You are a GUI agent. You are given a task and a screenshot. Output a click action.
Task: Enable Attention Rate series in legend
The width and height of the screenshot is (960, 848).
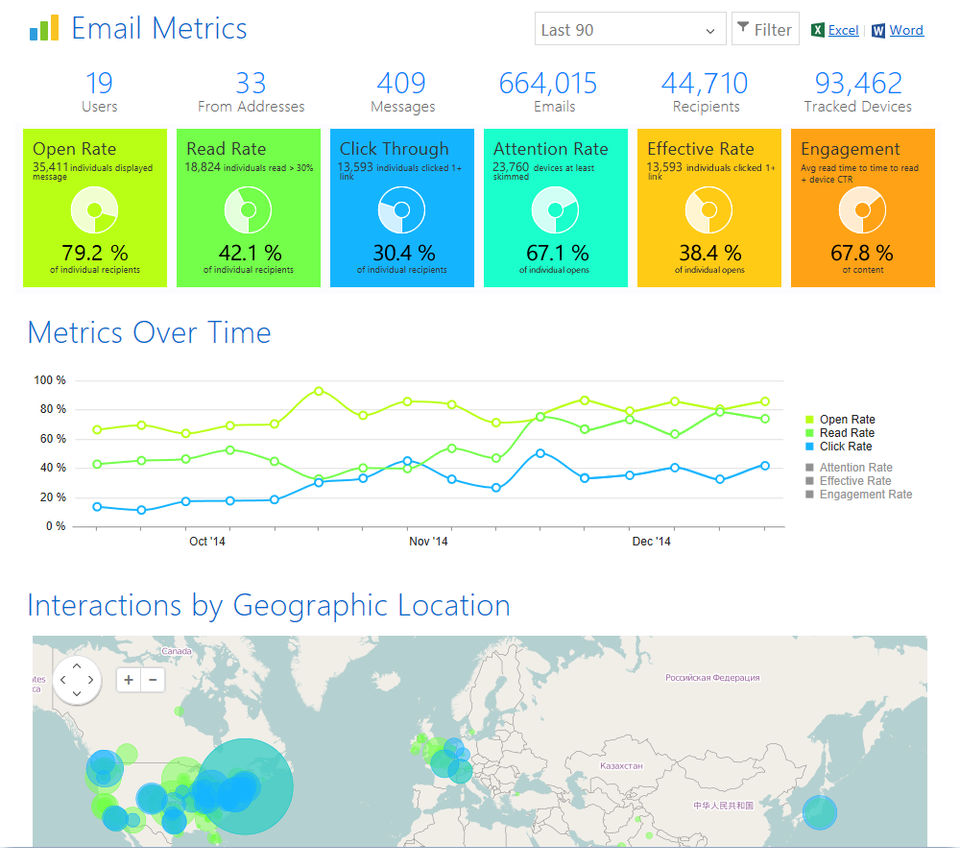(849, 467)
